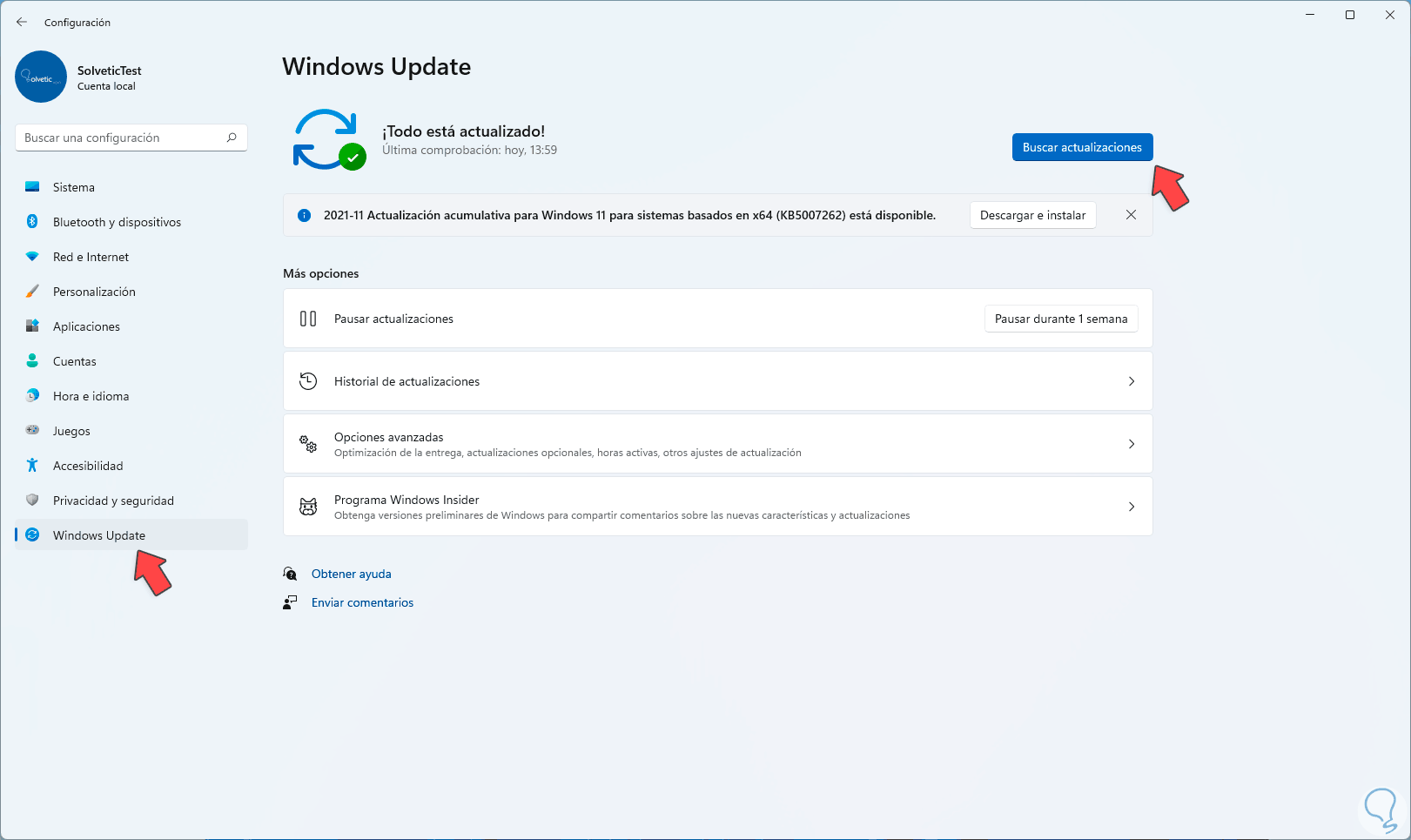Expand Historial de actualizaciones chevron

click(x=1132, y=381)
